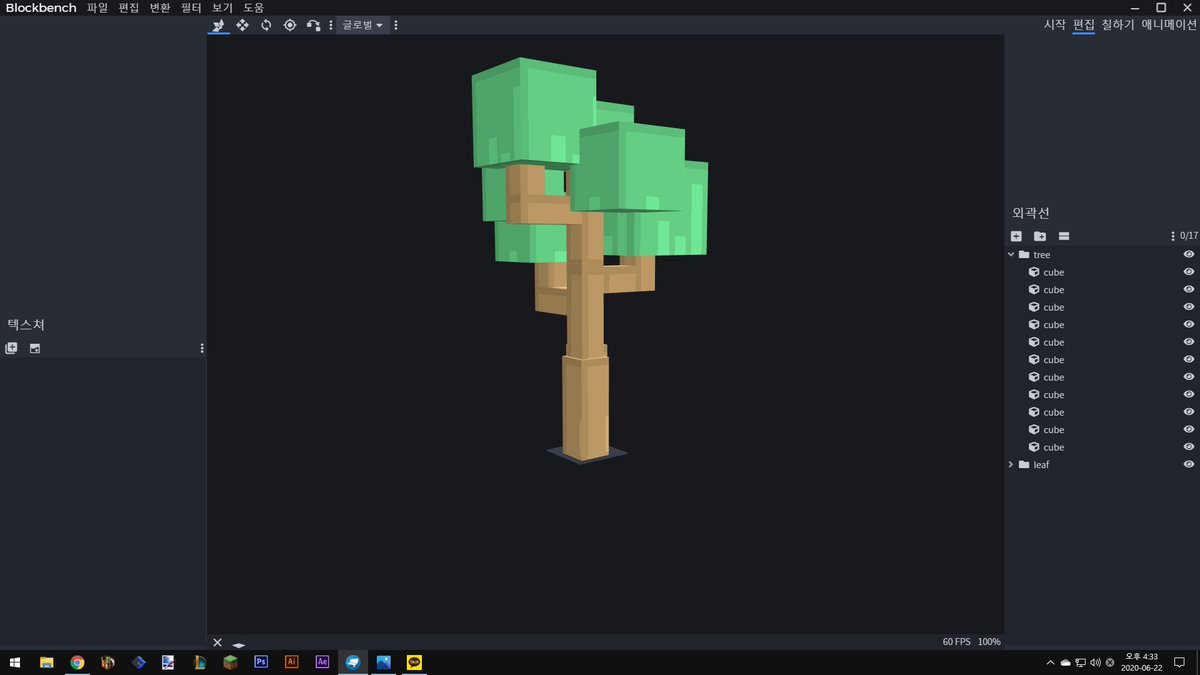
Task: Show hidden system tray icons
Action: (x=1050, y=662)
